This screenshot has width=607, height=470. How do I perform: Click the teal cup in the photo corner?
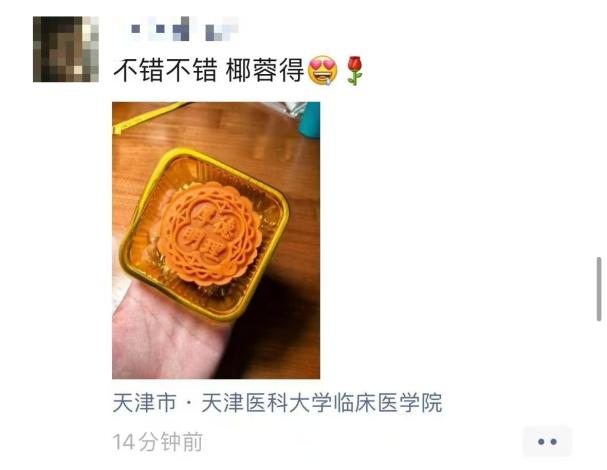pos(310,120)
